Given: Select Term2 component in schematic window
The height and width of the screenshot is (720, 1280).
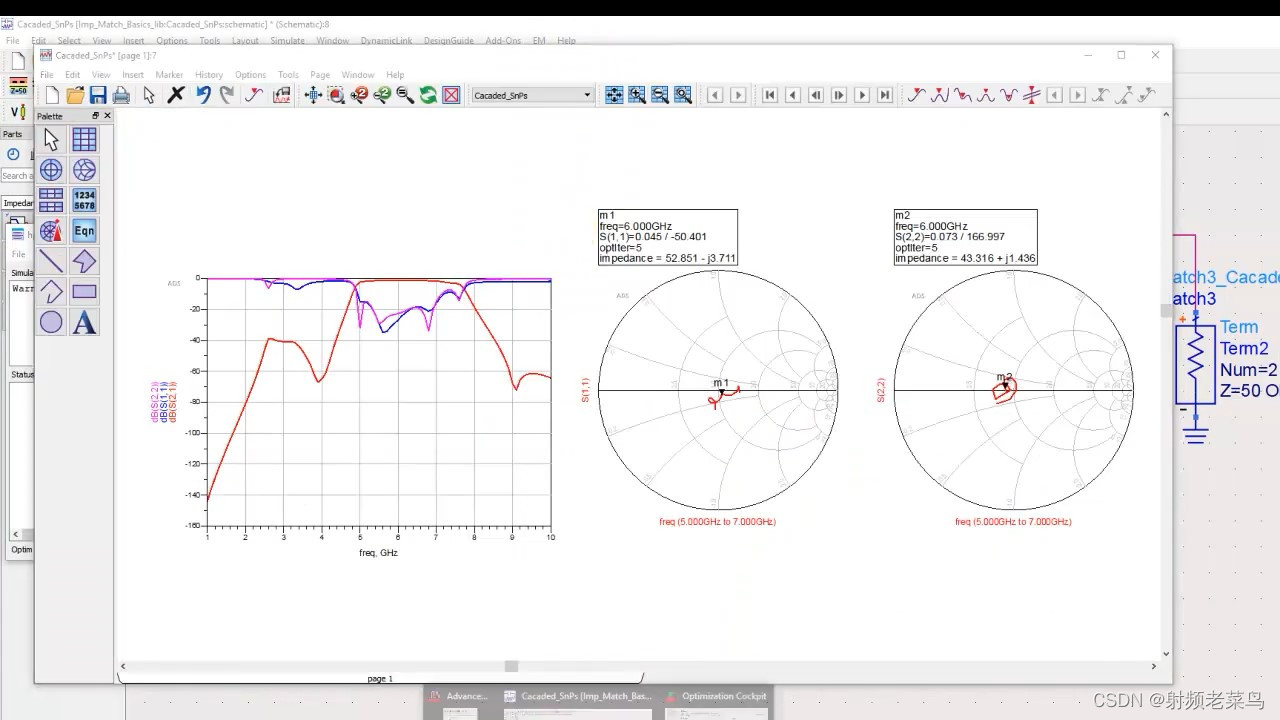Looking at the screenshot, I should [1195, 367].
